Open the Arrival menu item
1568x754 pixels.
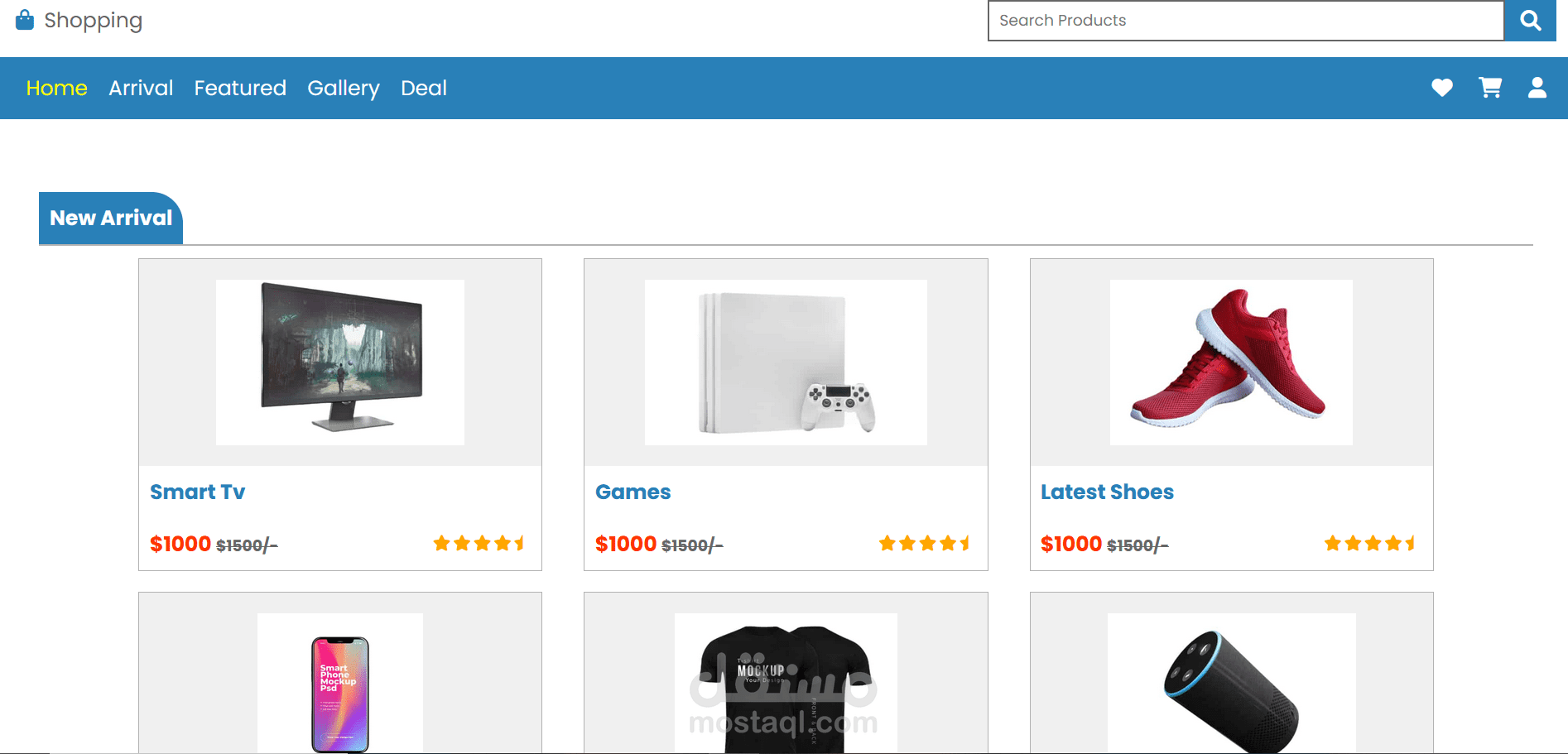pyautogui.click(x=140, y=88)
